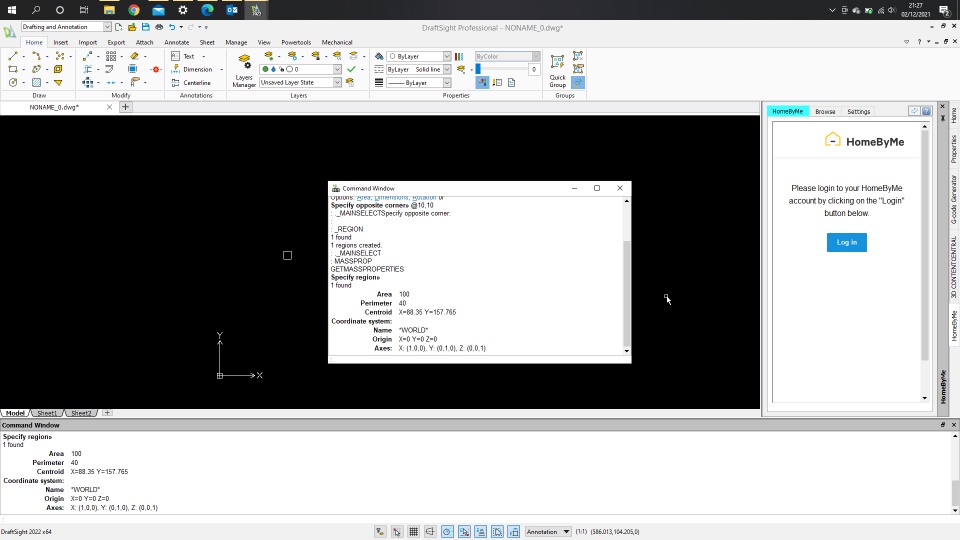Screen dimensions: 960x540
Task: Click the Open file icon in quick access toolbar
Action: pyautogui.click(x=132, y=27)
